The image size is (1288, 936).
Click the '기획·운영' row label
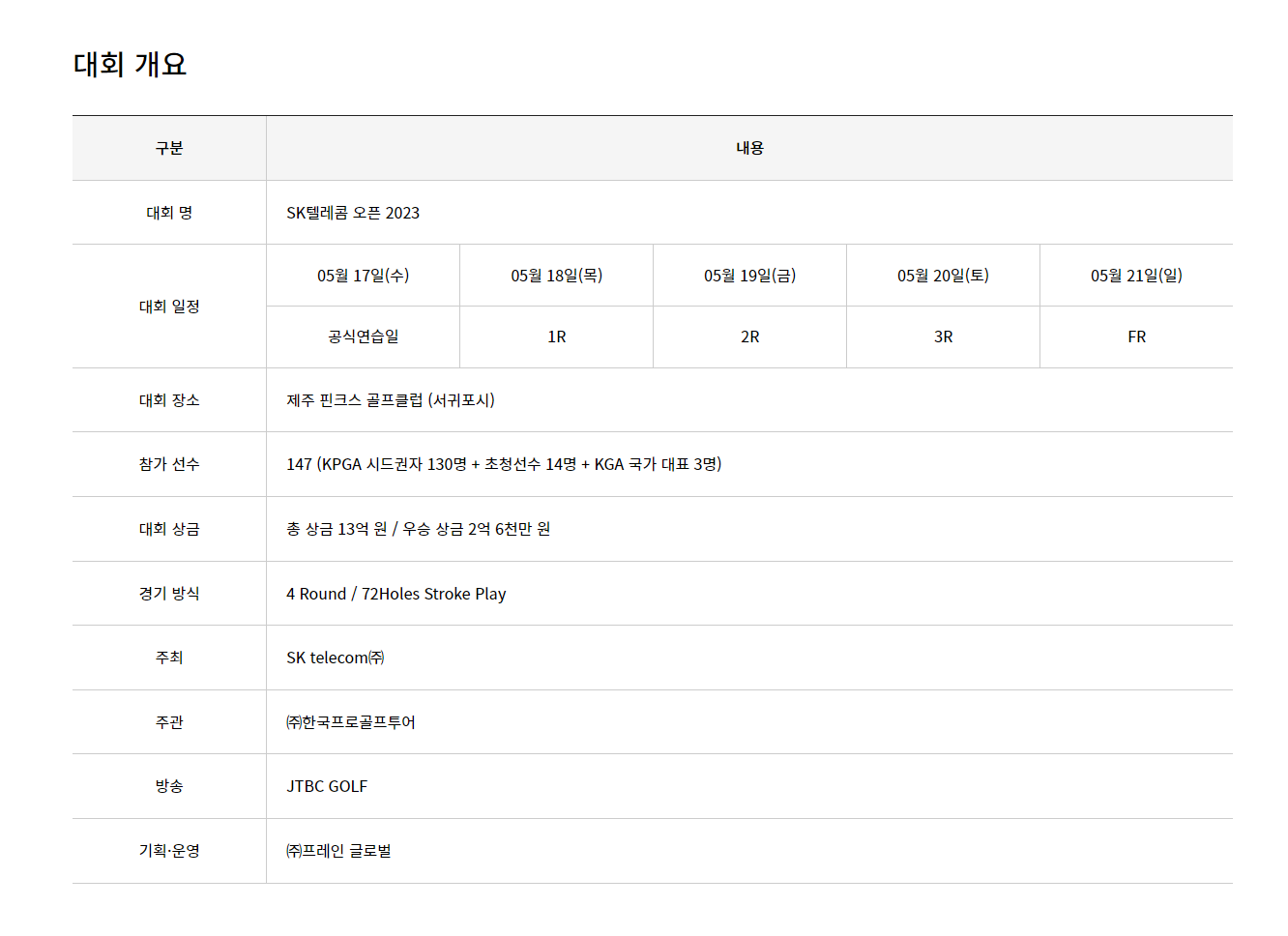169,851
